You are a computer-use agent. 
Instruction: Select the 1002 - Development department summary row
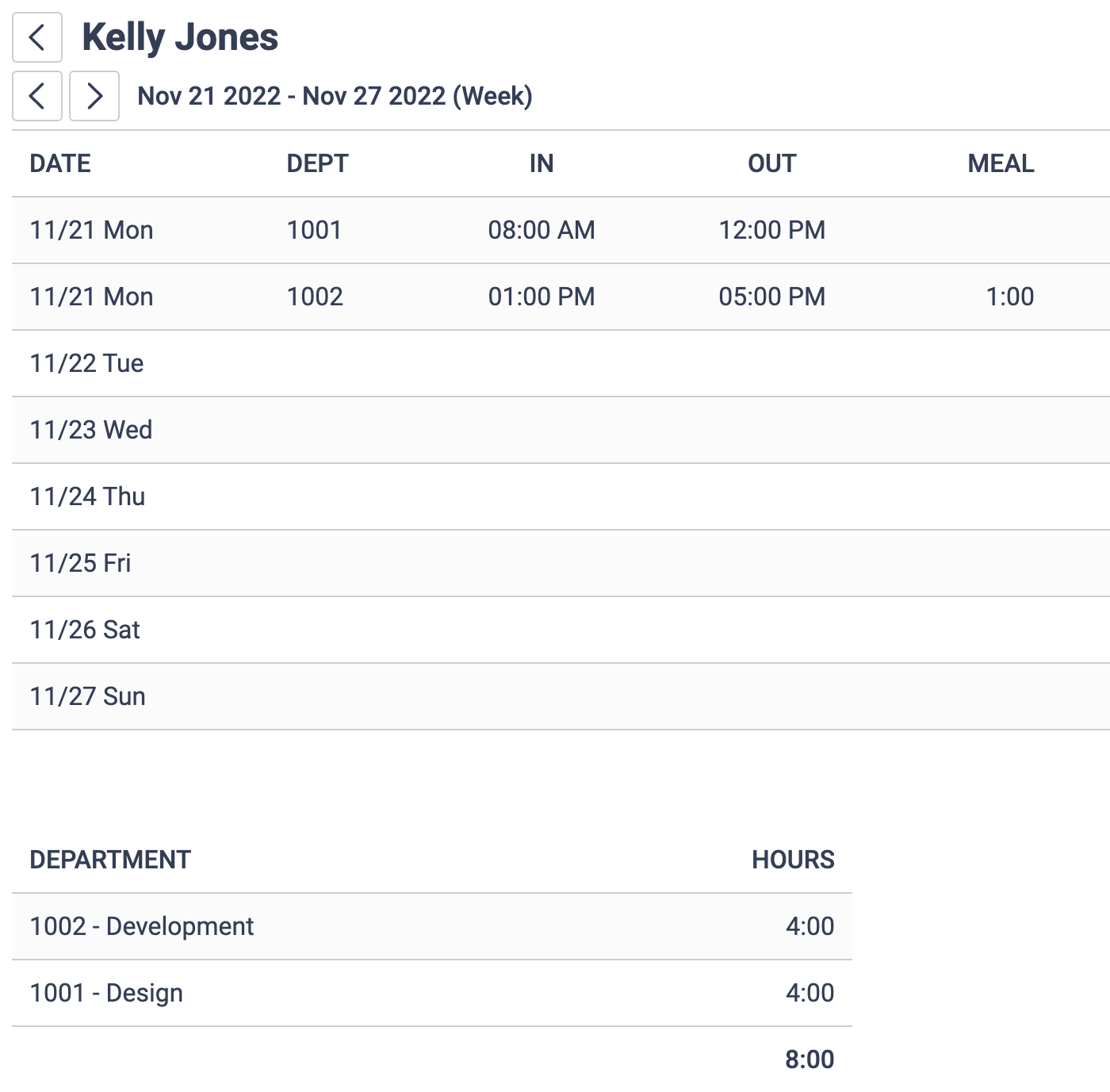[x=396, y=925]
